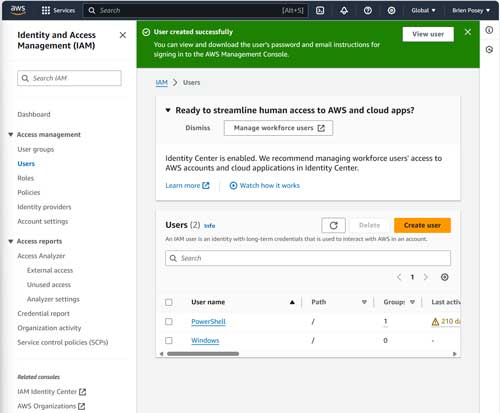Open the settings gear in top bar

coord(391,11)
